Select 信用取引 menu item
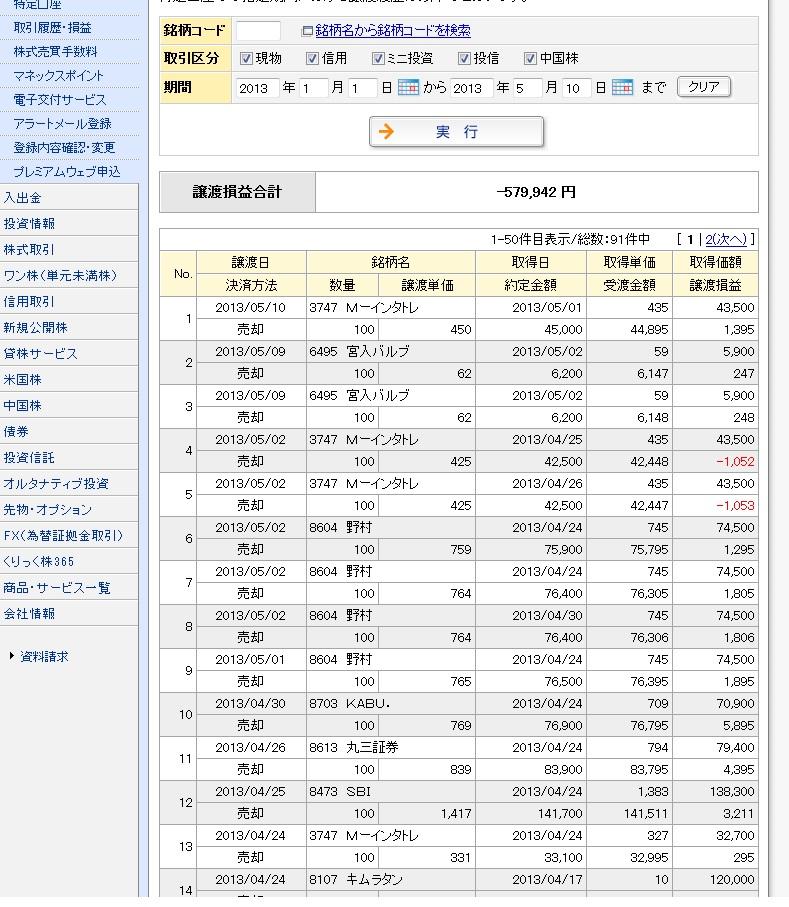The height and width of the screenshot is (907, 789). [69, 301]
